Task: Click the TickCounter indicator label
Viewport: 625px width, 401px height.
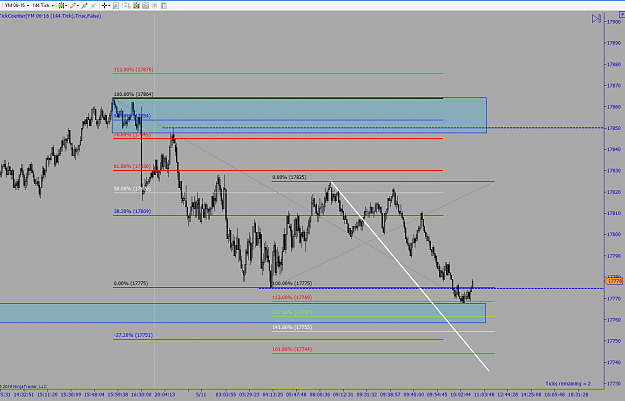Action: click(50, 16)
